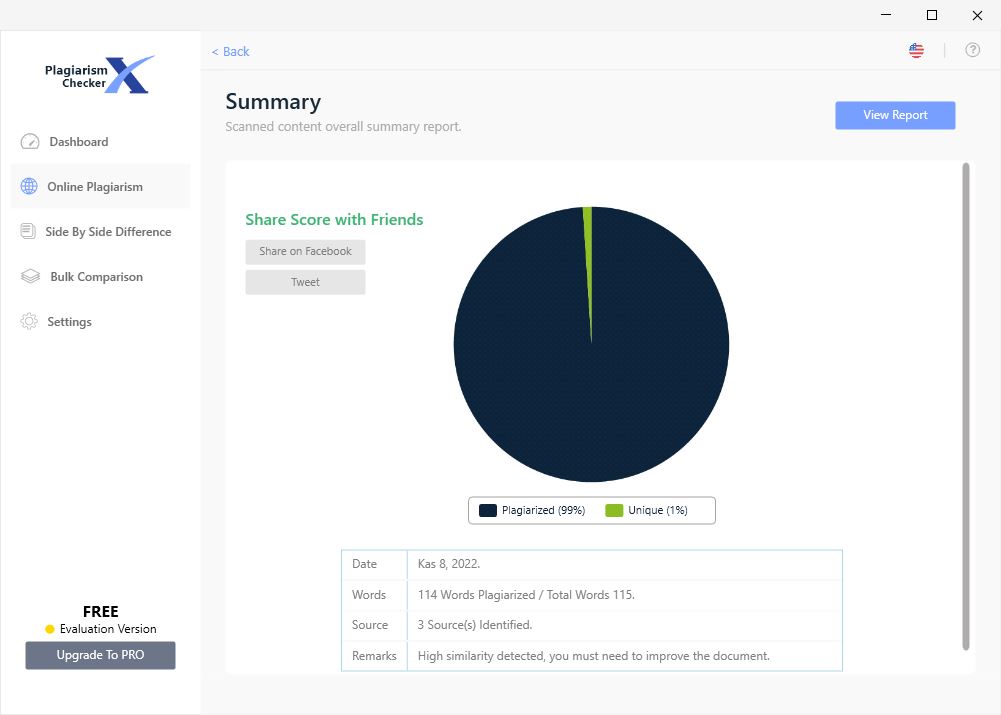Click the 'Summary' page heading
This screenshot has width=1001, height=715.
(x=273, y=102)
